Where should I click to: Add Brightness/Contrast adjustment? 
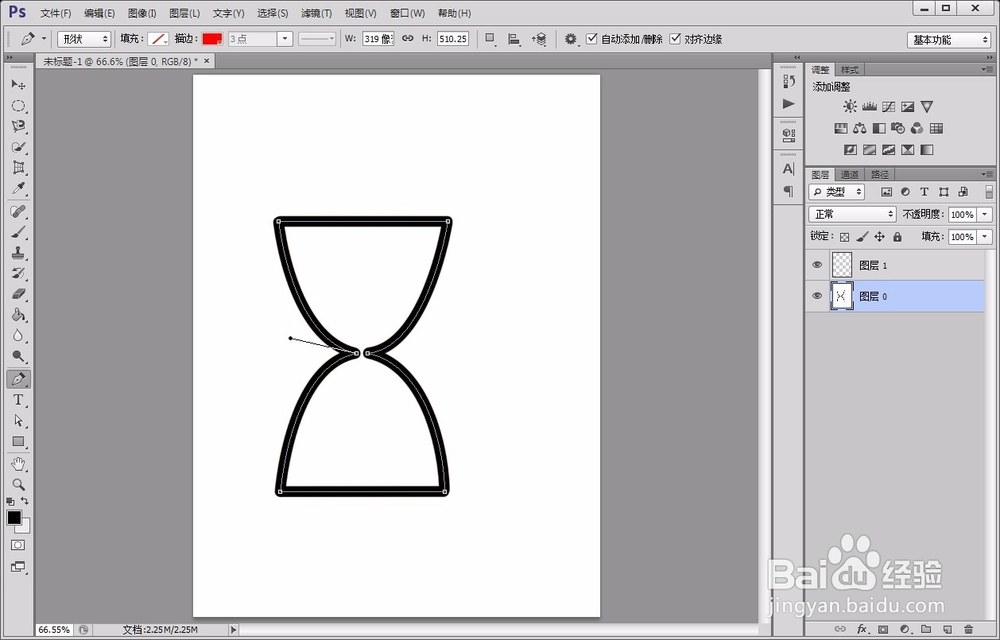coord(850,106)
